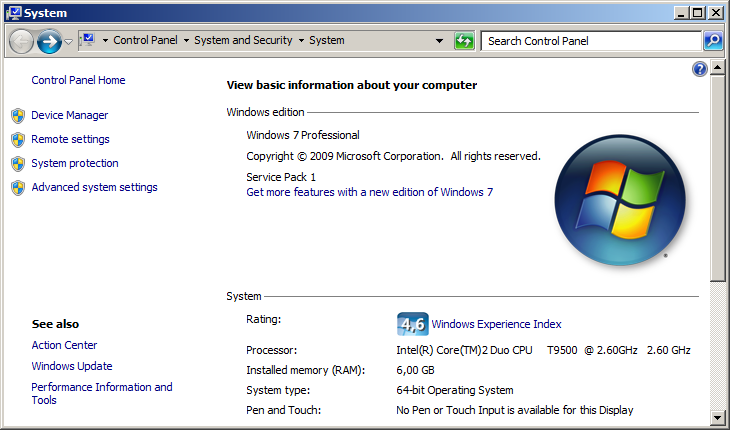Click the '64-bit Operating System' value
This screenshot has height=430, width=730.
(x=455, y=390)
